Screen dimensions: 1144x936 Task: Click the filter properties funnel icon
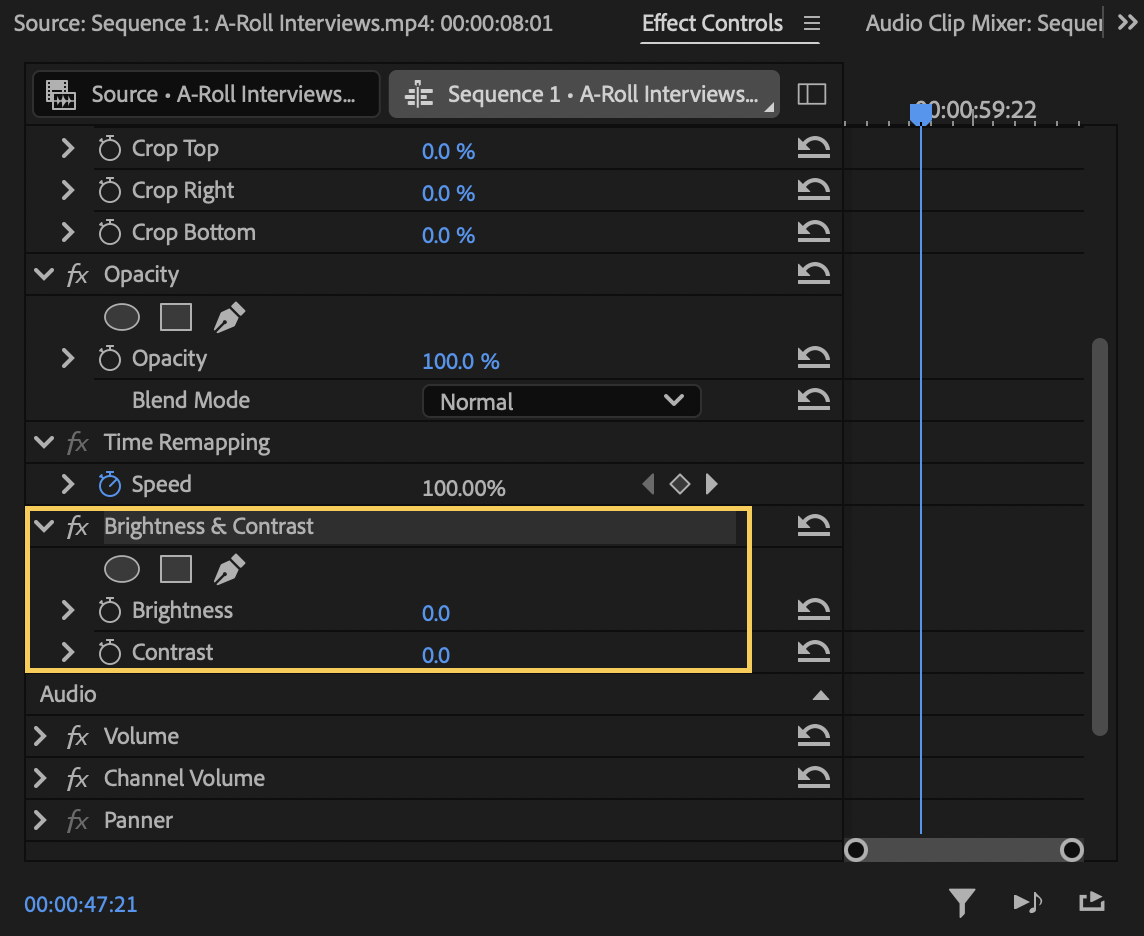[x=962, y=903]
